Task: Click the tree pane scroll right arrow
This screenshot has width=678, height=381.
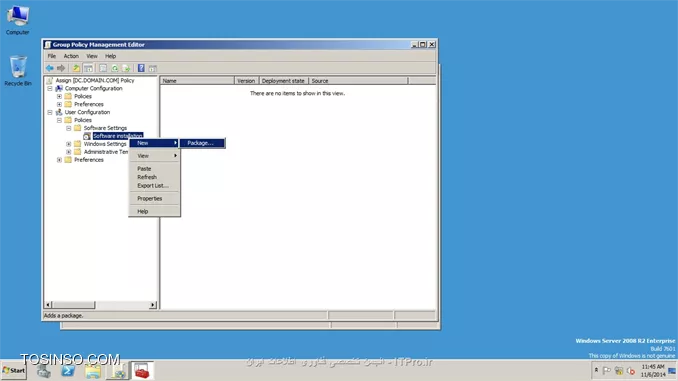Action: tap(152, 305)
